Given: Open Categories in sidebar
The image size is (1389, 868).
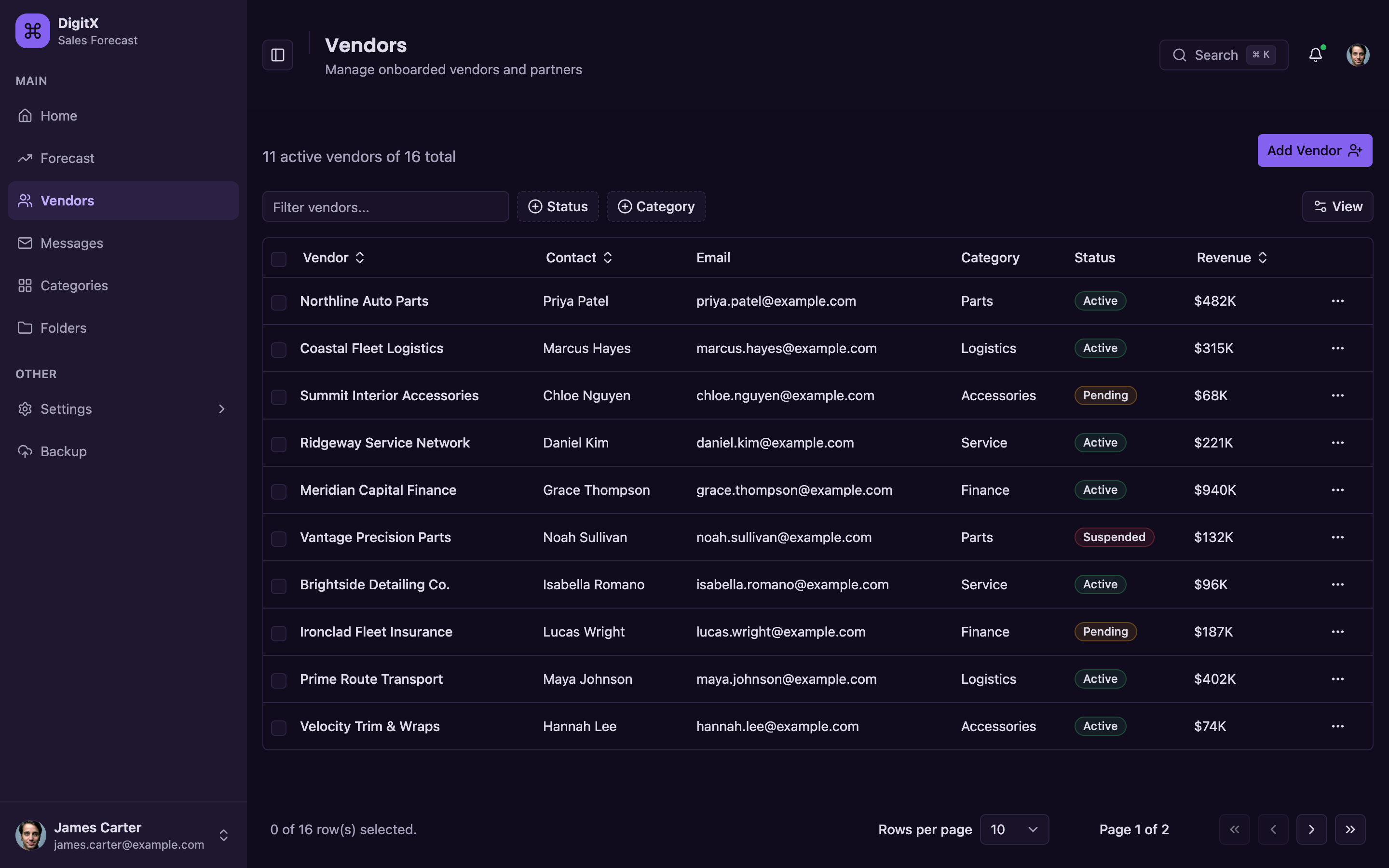Looking at the screenshot, I should pyautogui.click(x=123, y=286).
